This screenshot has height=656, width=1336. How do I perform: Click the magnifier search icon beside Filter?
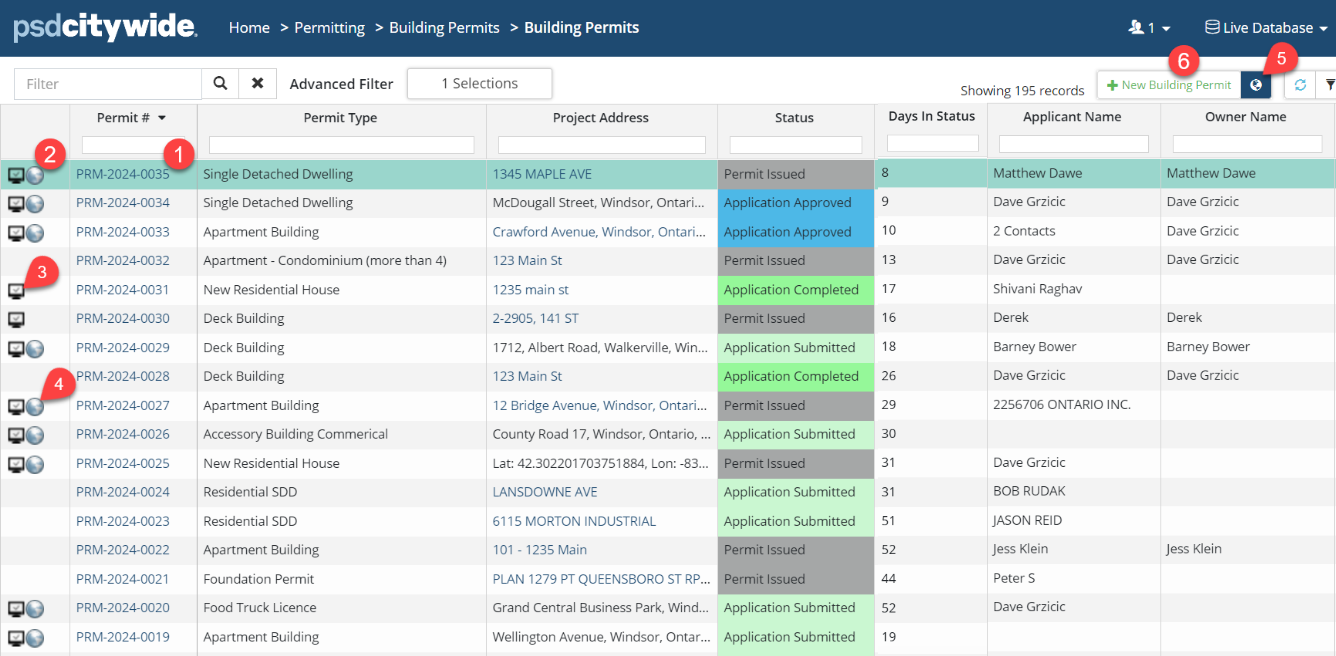point(220,84)
